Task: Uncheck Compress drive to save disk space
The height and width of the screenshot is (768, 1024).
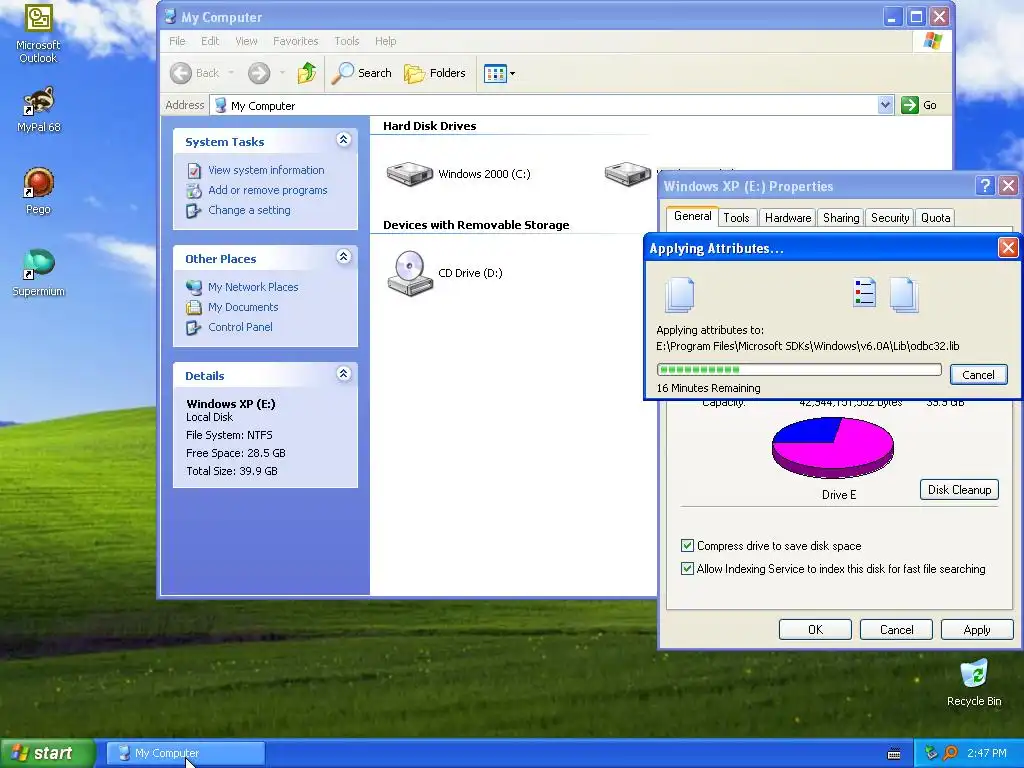Action: point(687,545)
